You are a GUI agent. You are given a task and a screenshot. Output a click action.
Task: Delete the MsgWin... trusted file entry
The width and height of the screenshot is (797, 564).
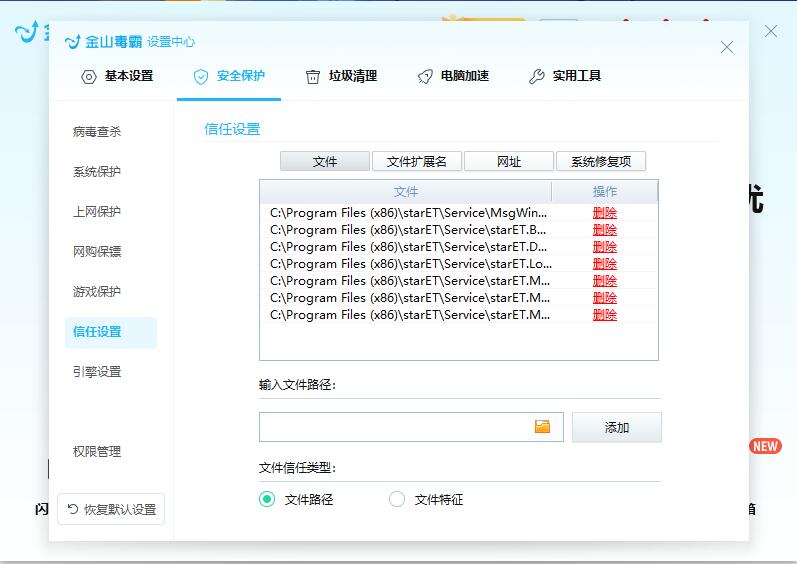click(x=605, y=213)
